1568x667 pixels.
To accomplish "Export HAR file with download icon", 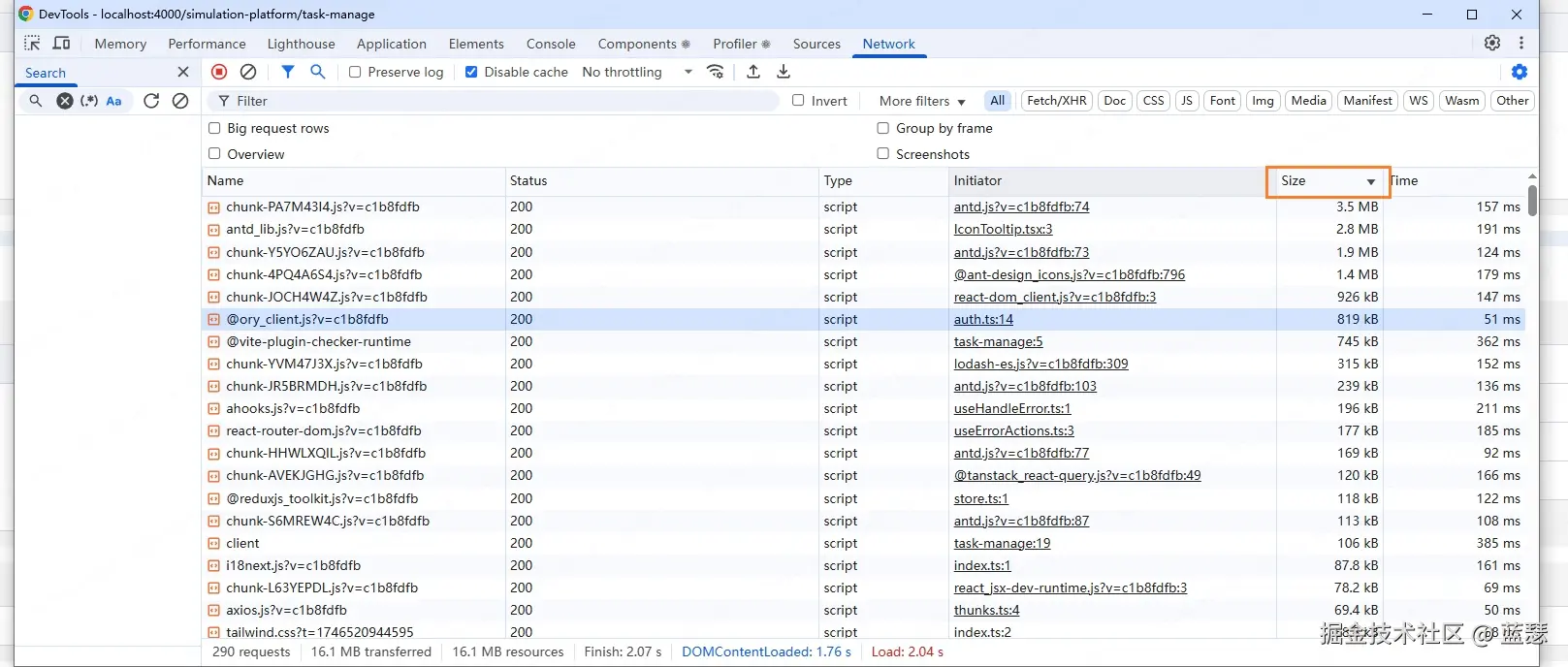I will 784,72.
